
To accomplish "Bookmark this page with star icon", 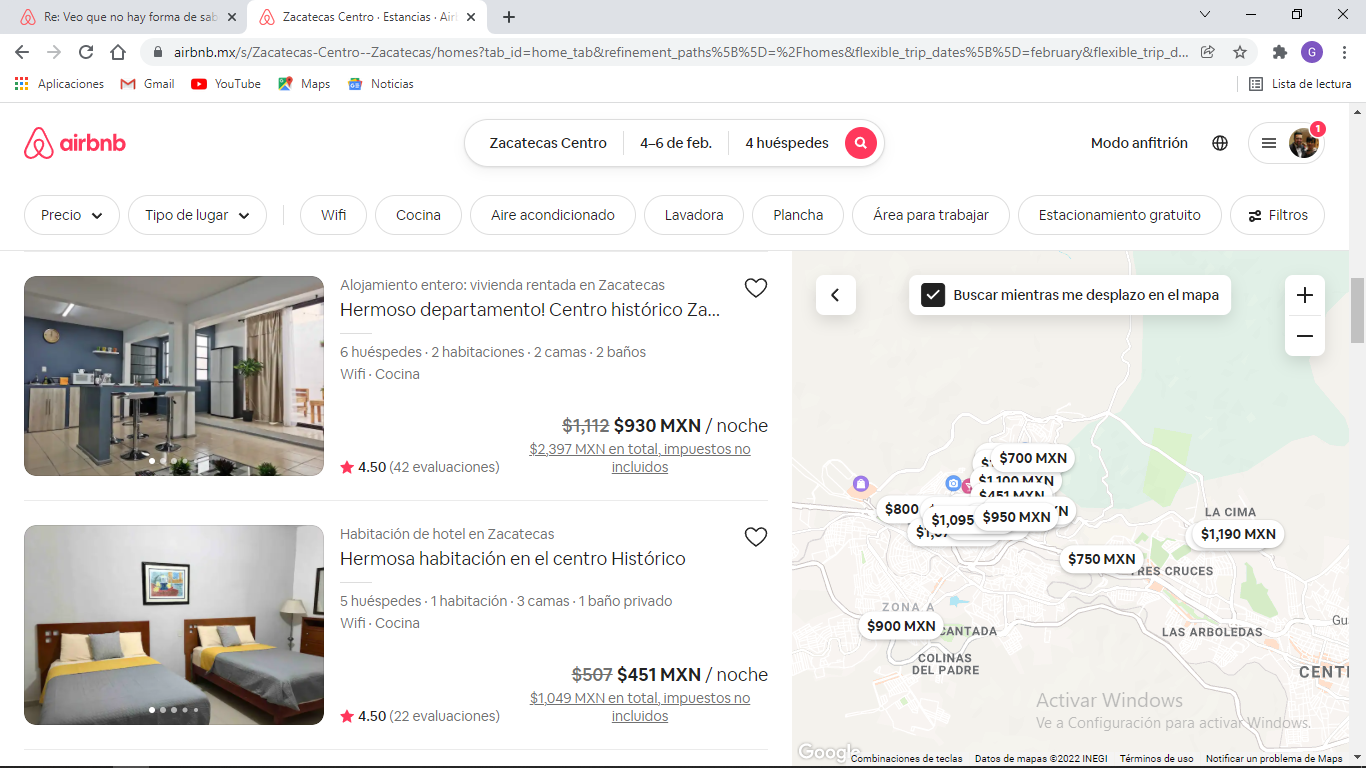I will pos(1240,52).
